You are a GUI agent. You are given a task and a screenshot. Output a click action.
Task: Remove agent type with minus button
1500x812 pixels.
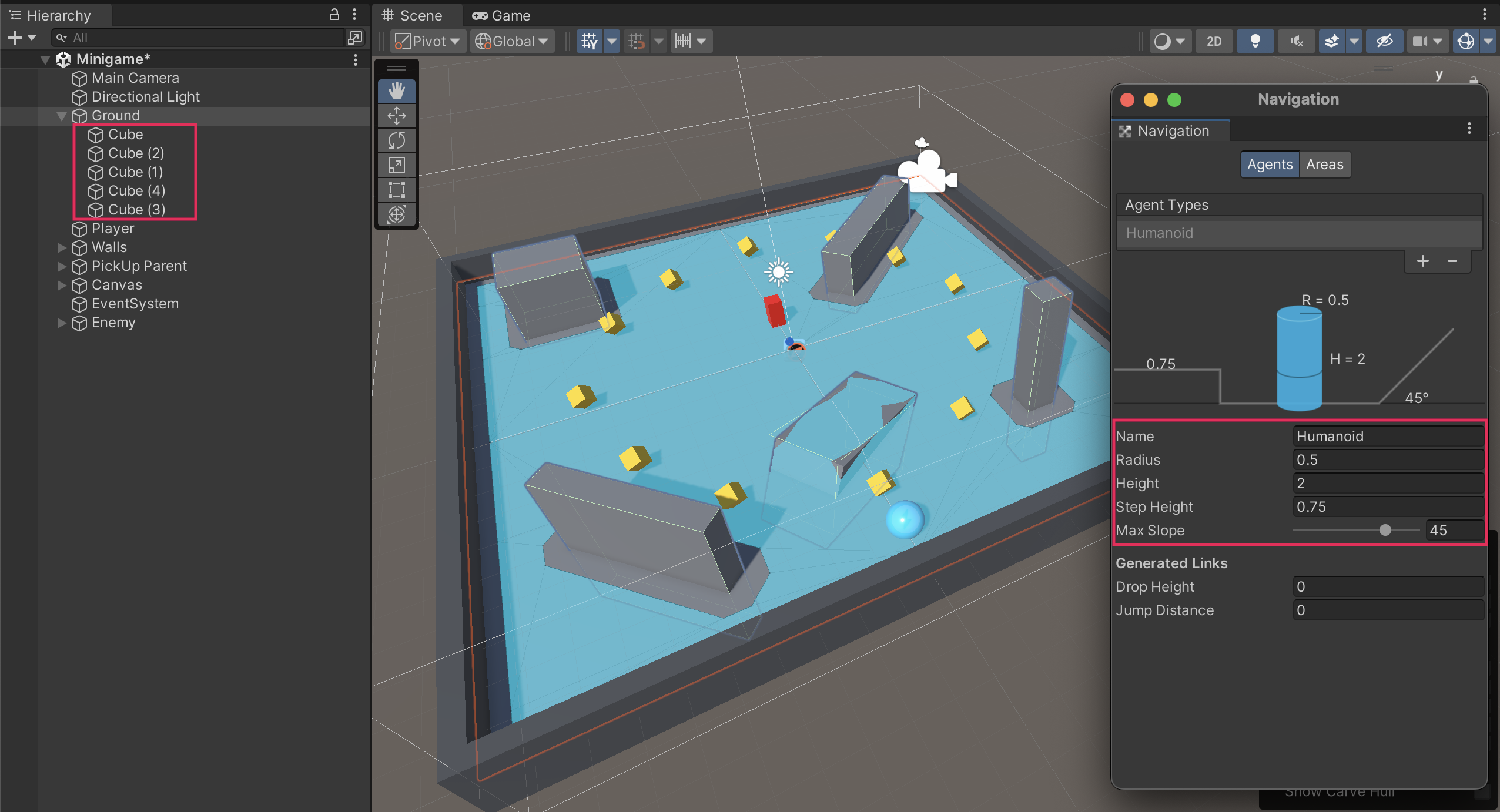1452,261
